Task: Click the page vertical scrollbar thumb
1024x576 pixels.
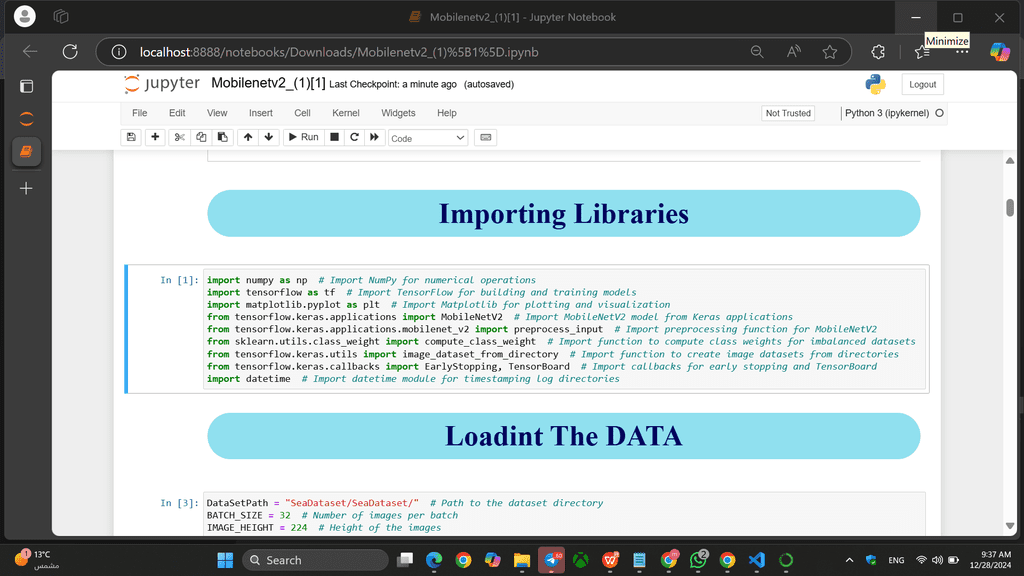Action: (1010, 207)
